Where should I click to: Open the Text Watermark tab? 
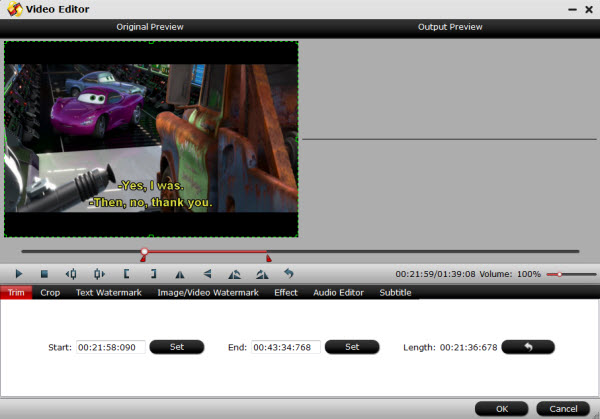point(109,293)
